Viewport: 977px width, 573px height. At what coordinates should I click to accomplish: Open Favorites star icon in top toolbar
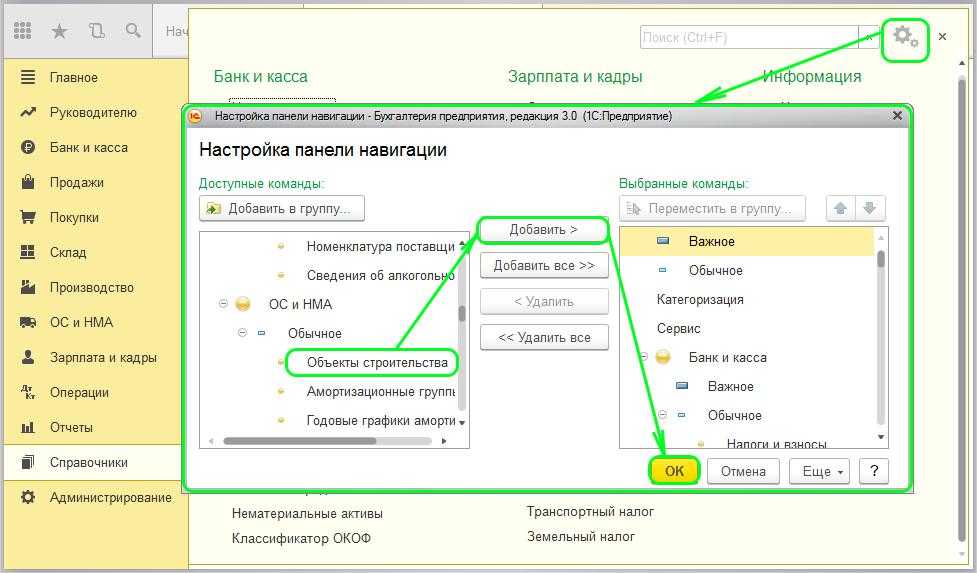59,31
